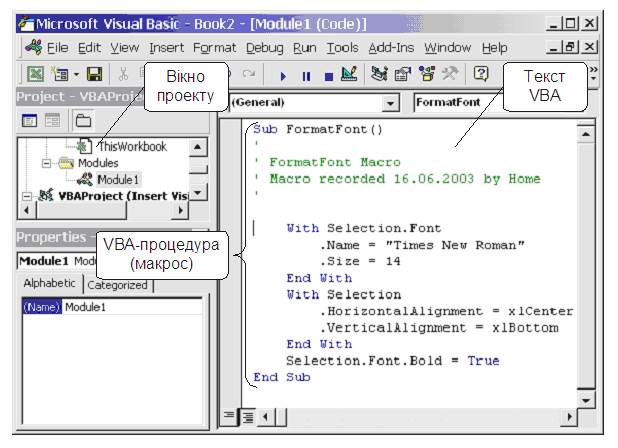Click the View Object icon in Project pane
The width and height of the screenshot is (618, 448).
point(52,121)
